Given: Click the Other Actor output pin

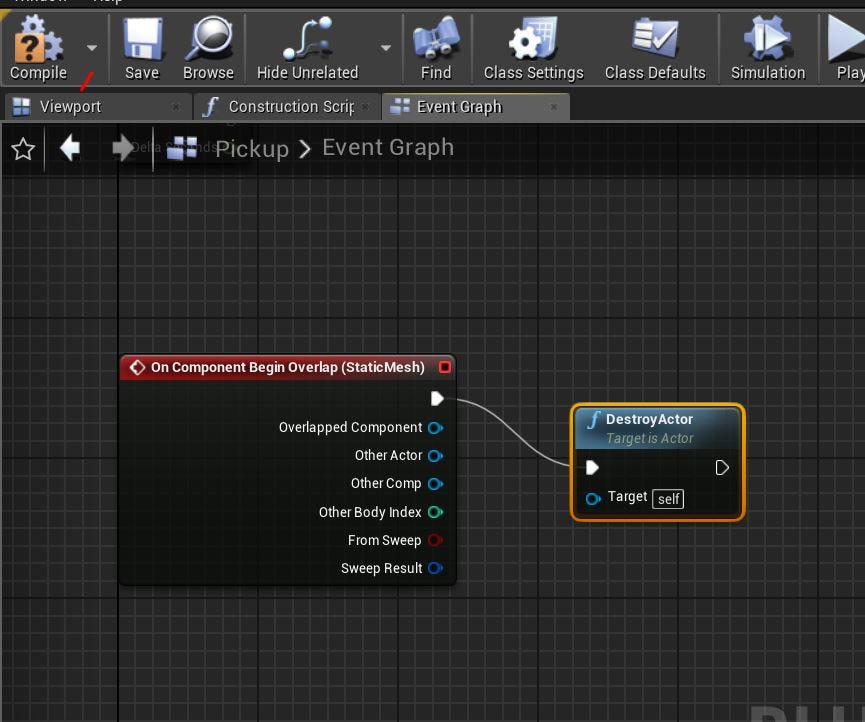Looking at the screenshot, I should tap(435, 456).
